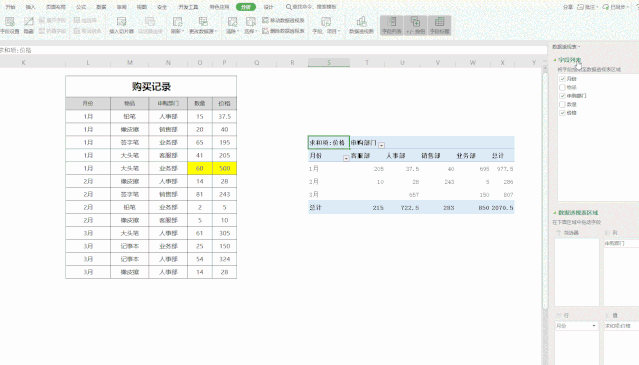Image resolution: width=639 pixels, height=365 pixels.
Task: Select column N header
Action: (168, 62)
